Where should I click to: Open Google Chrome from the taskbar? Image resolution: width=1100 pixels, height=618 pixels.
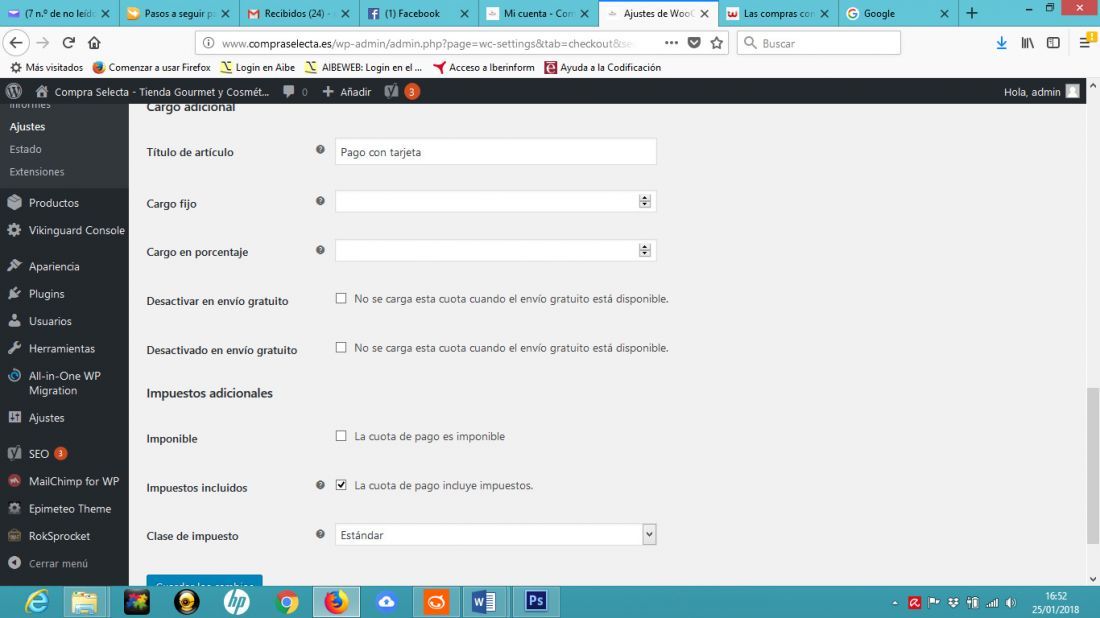pyautogui.click(x=287, y=601)
